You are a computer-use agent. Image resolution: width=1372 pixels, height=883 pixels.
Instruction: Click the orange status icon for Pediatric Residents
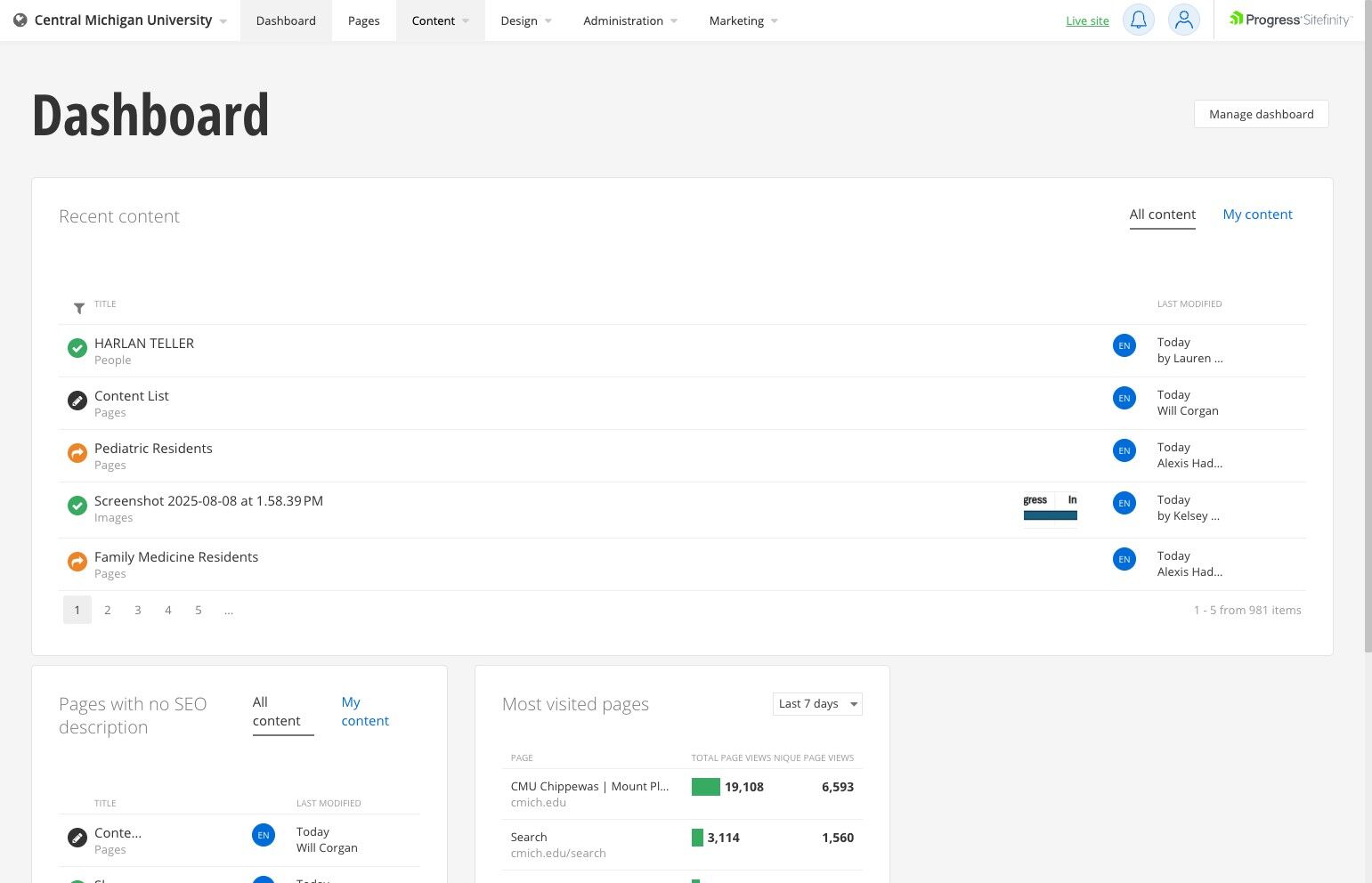77,453
